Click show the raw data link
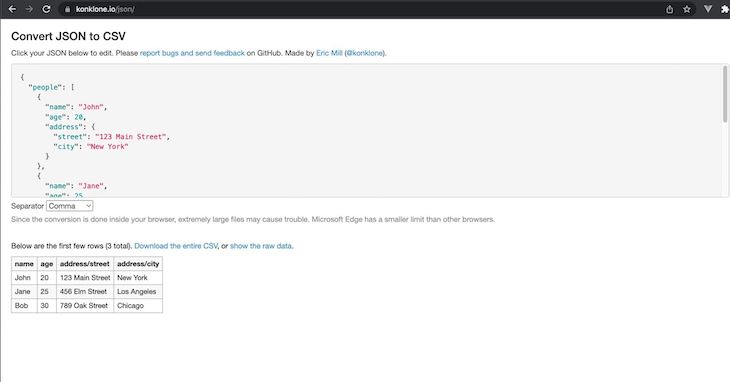Viewport: 730px width, 382px height. tap(261, 246)
